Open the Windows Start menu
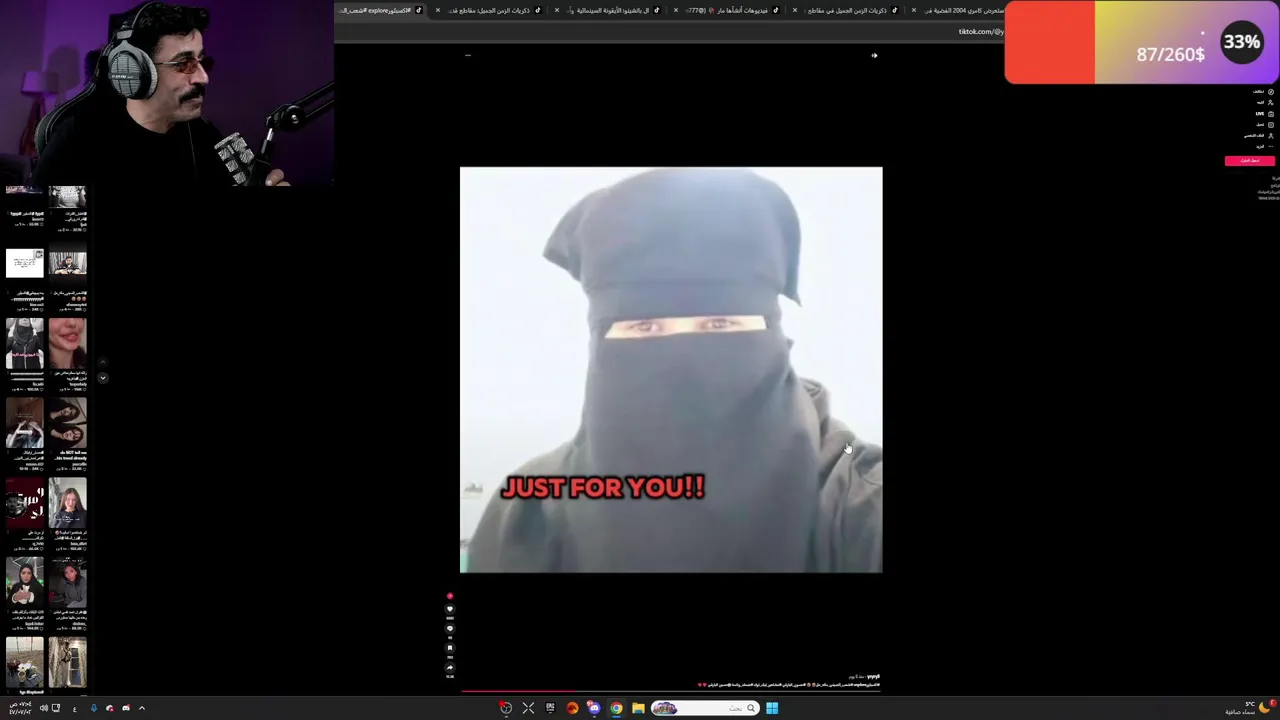 [x=772, y=708]
